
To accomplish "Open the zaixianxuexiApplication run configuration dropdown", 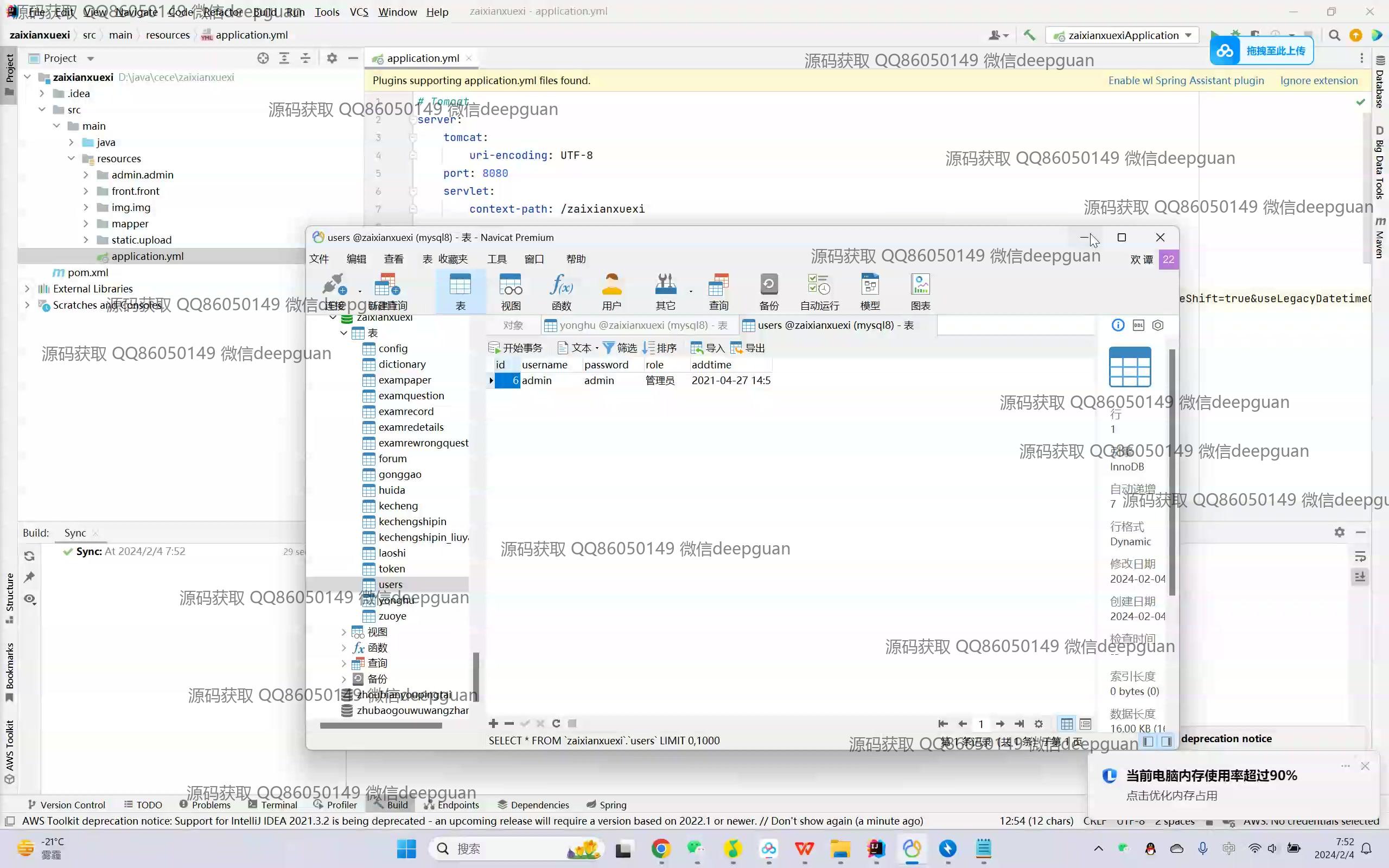I will 1123,35.
